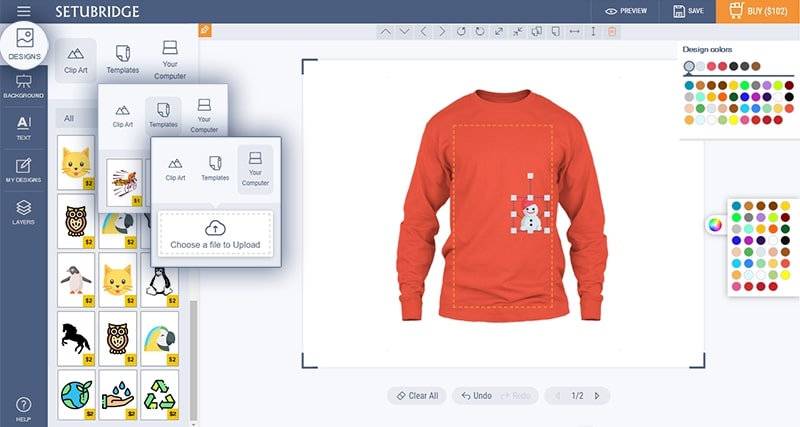Select the Text tool in sidebar
This screenshot has width=800, height=427.
tap(23, 128)
